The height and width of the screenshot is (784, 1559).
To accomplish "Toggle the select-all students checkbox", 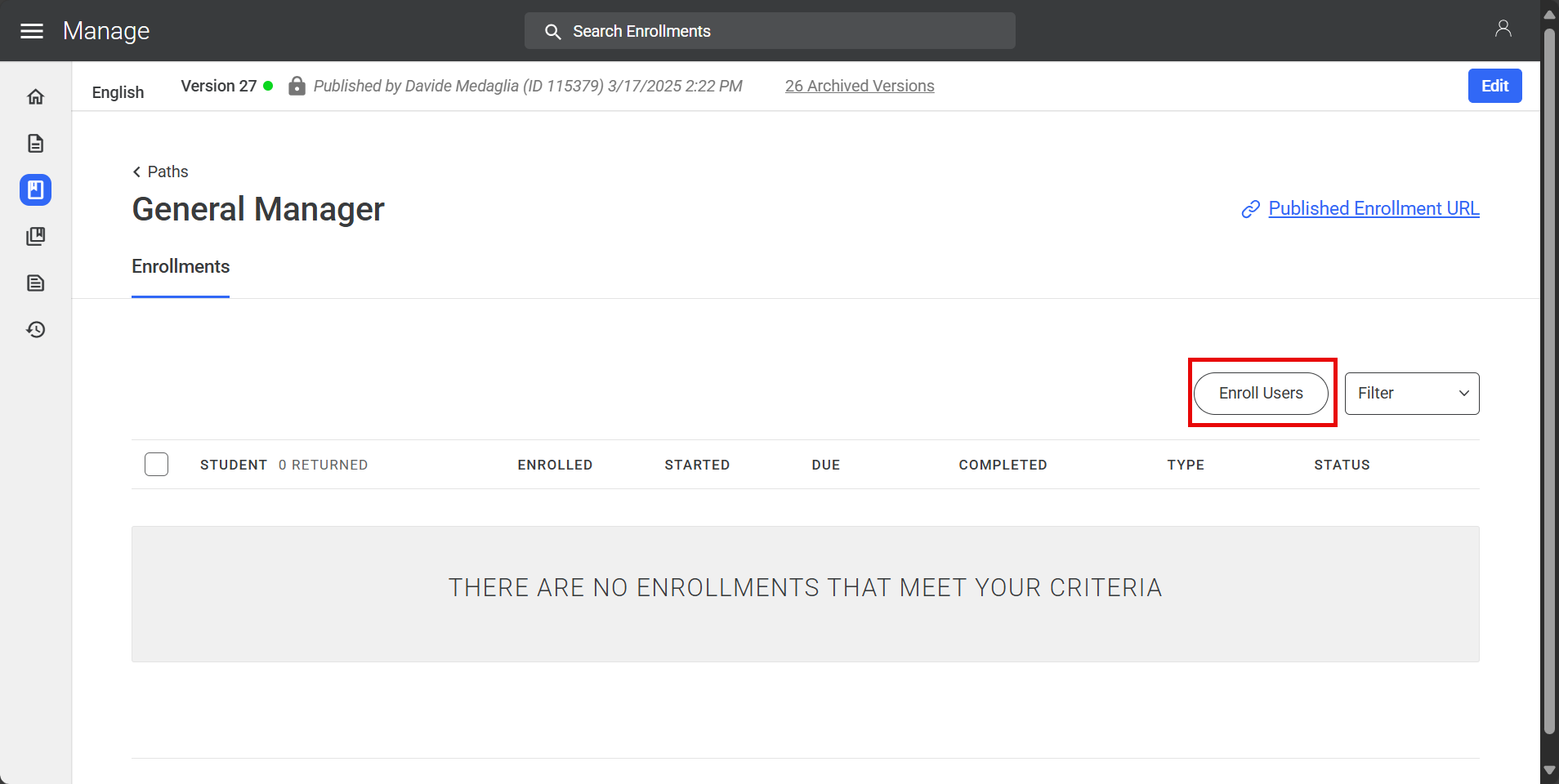I will click(x=156, y=464).
